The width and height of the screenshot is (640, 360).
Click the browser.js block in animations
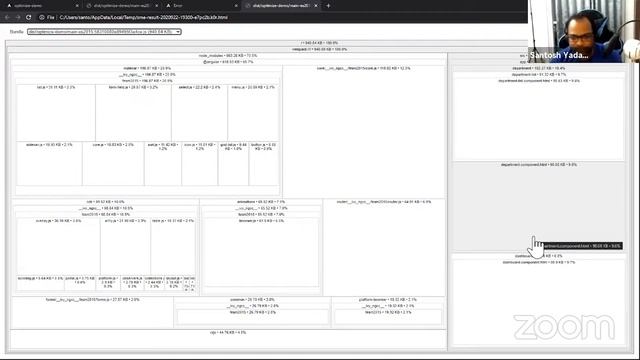pyautogui.click(x=261, y=252)
